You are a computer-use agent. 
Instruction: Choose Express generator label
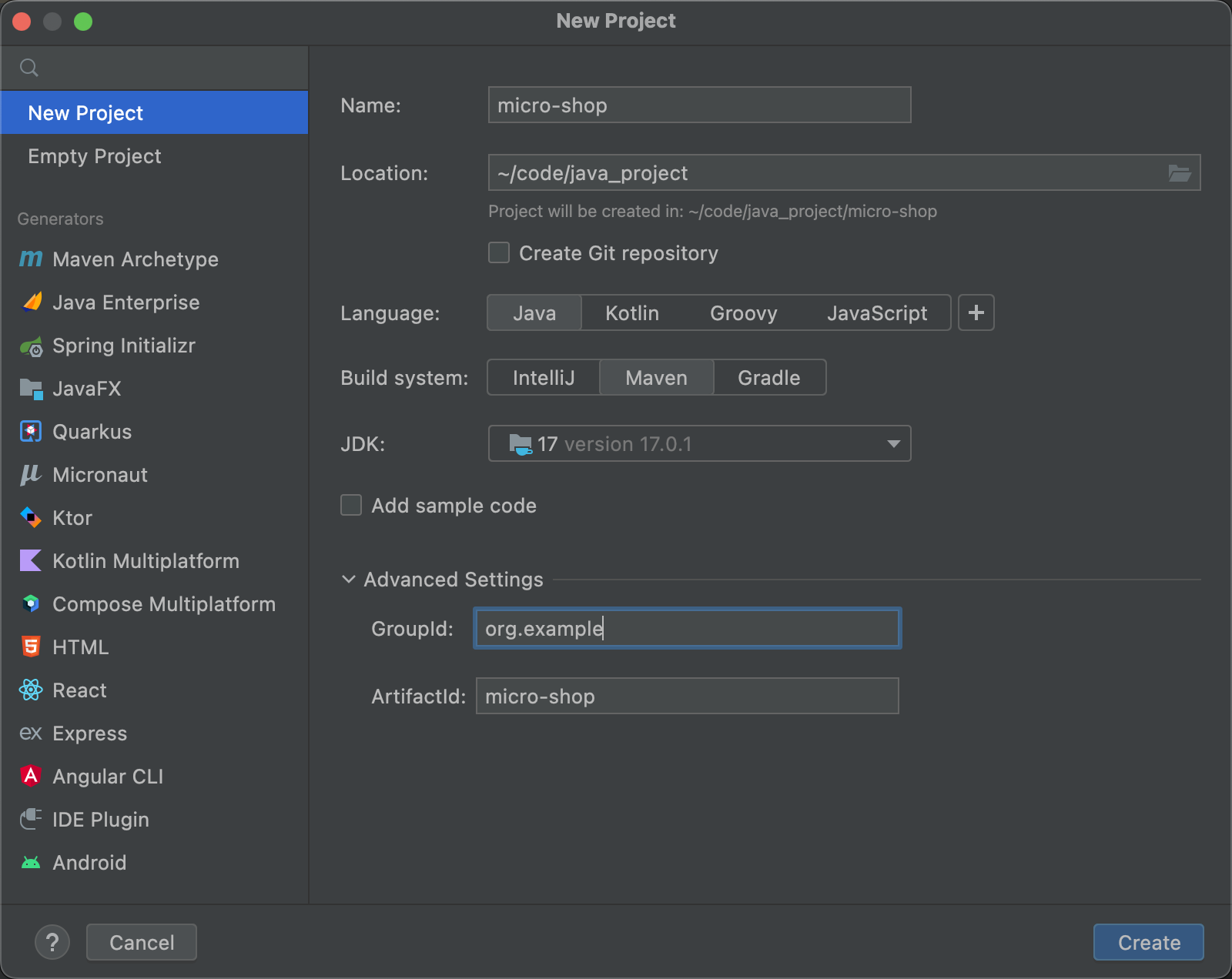pos(90,733)
